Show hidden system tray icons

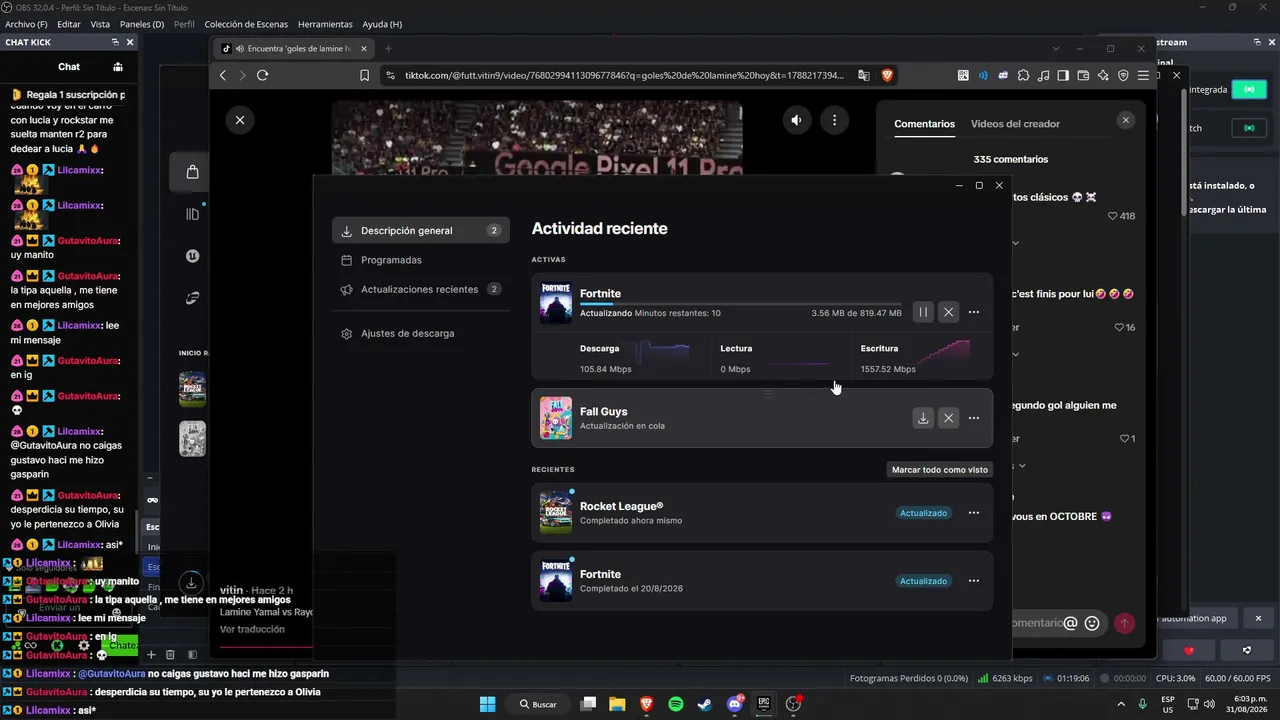pos(1120,704)
